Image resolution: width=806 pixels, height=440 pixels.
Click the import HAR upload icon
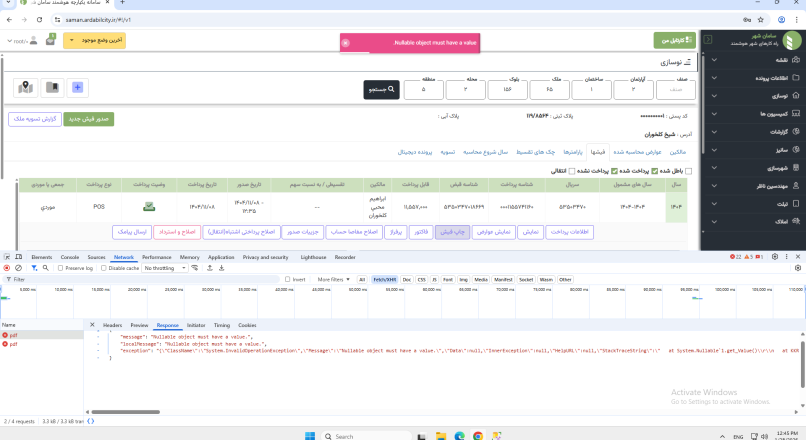pos(210,268)
